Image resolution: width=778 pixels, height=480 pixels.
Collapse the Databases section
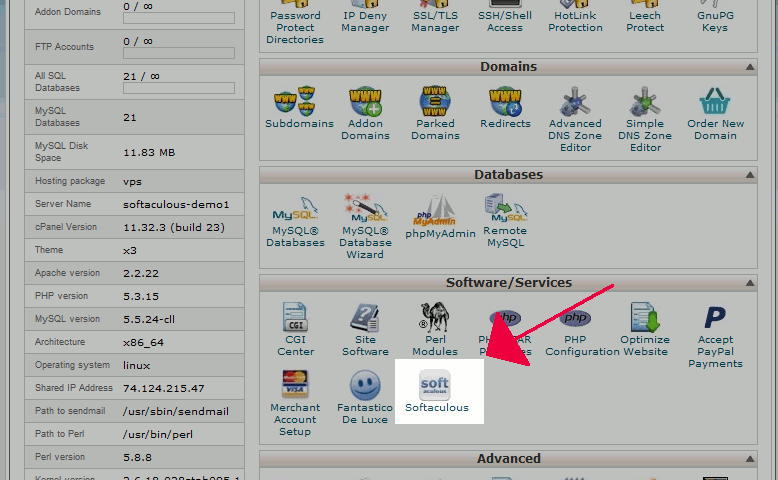pos(750,175)
